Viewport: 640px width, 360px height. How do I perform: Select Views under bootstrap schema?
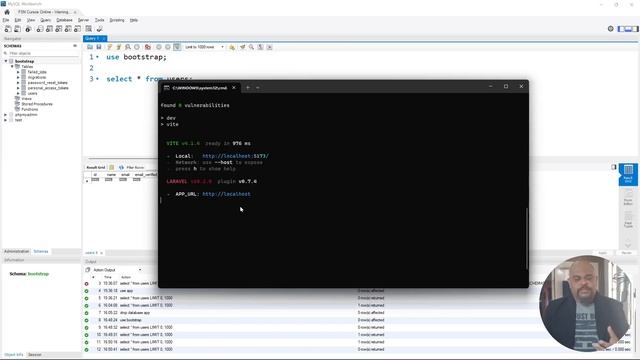[x=27, y=99]
